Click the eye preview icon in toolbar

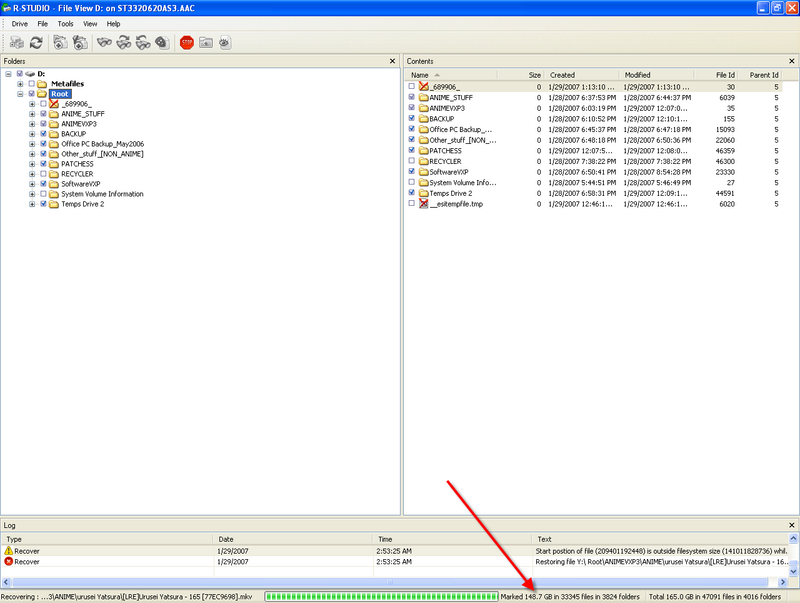[x=225, y=42]
